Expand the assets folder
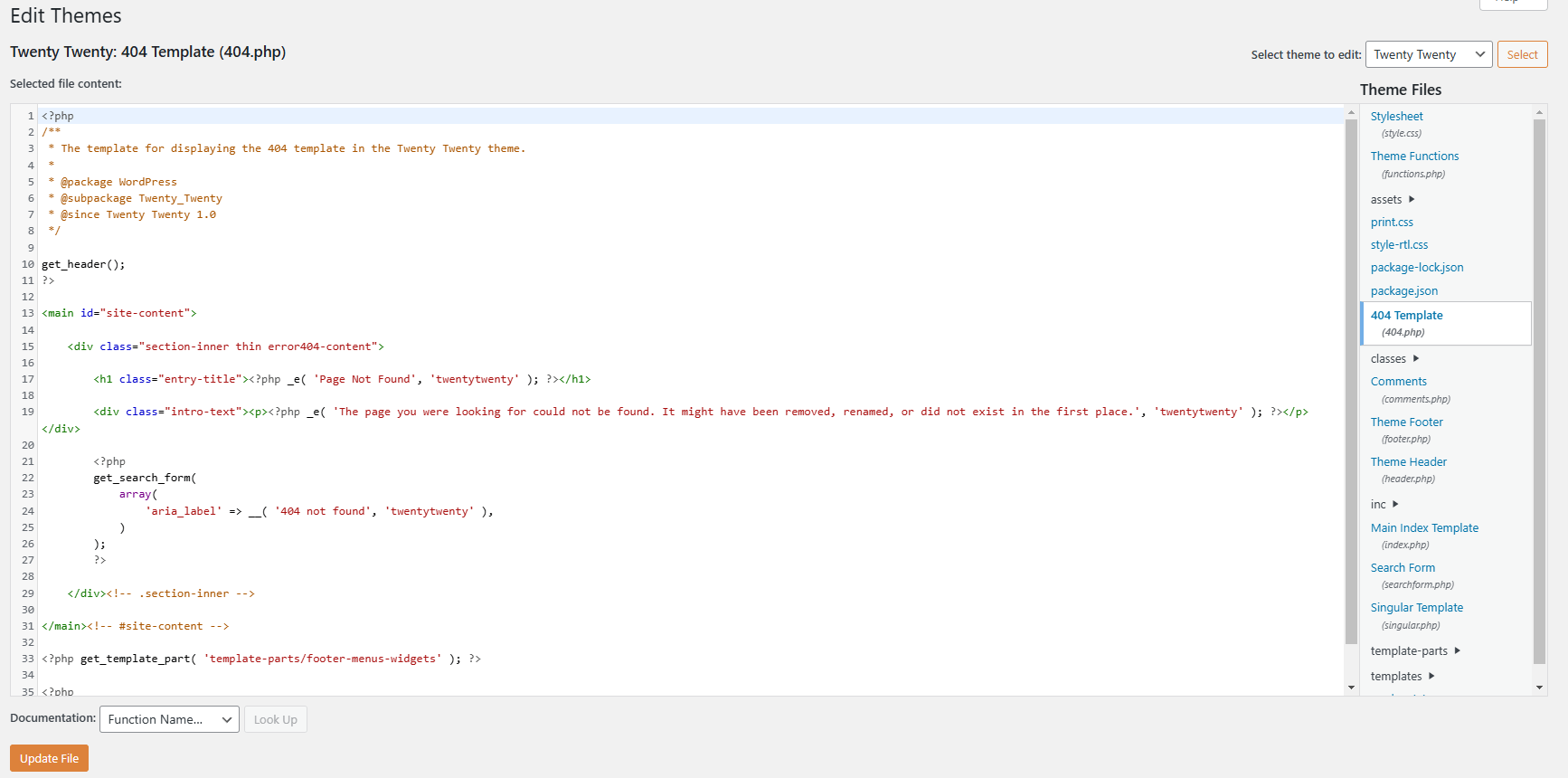This screenshot has width=1568, height=778. coord(1392,200)
